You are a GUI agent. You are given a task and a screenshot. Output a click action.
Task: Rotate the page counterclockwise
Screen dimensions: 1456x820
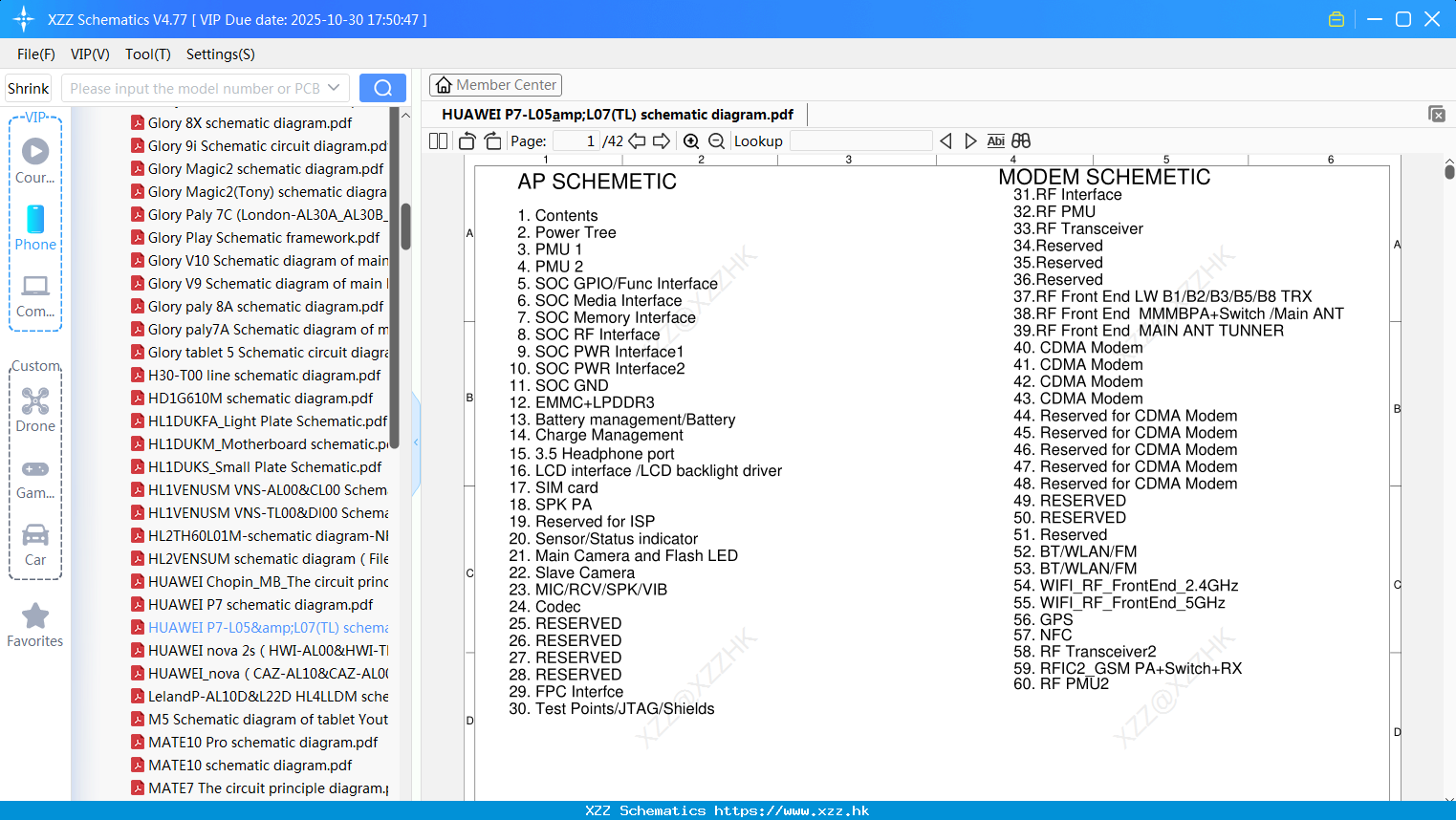point(467,141)
